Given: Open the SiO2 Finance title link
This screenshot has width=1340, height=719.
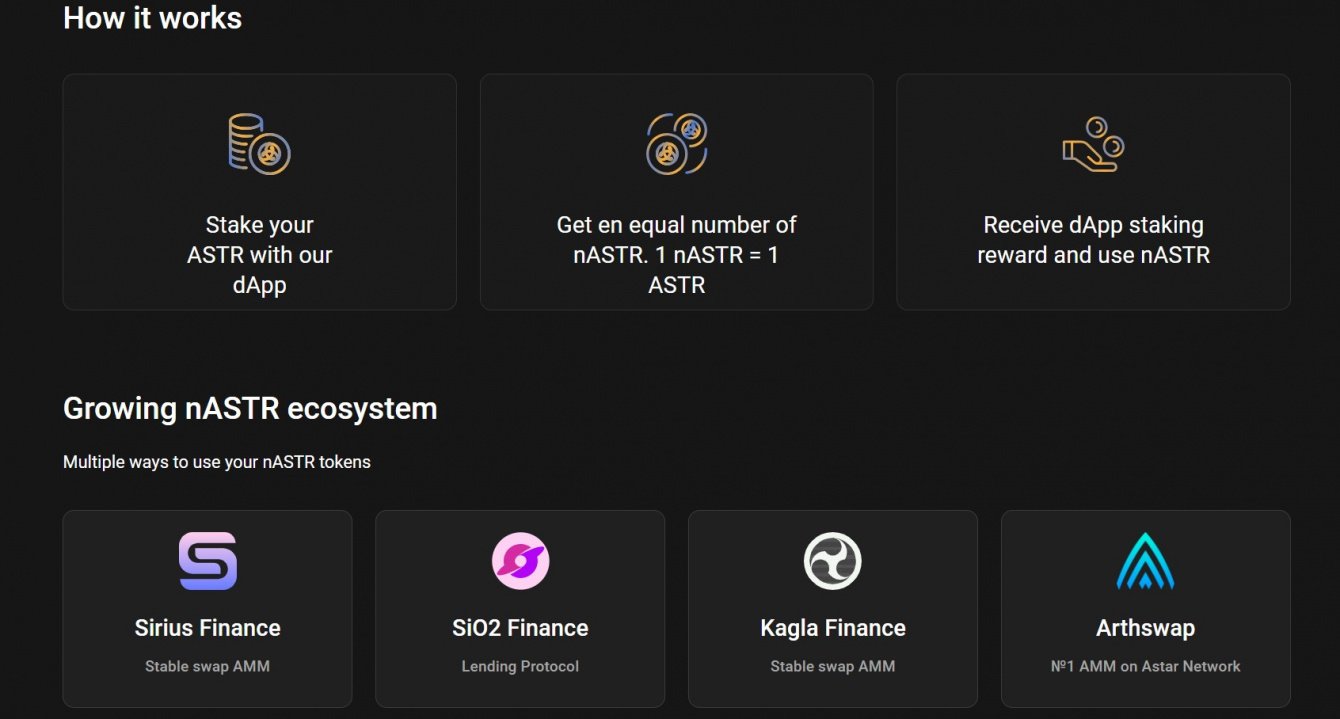Looking at the screenshot, I should click(520, 628).
